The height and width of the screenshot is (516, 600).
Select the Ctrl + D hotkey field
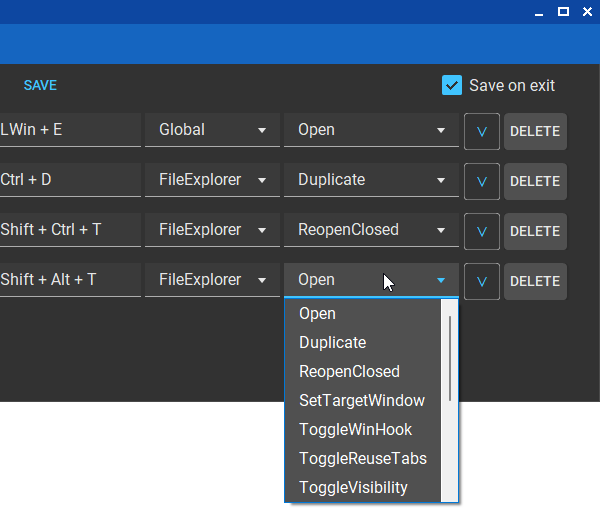(70, 180)
